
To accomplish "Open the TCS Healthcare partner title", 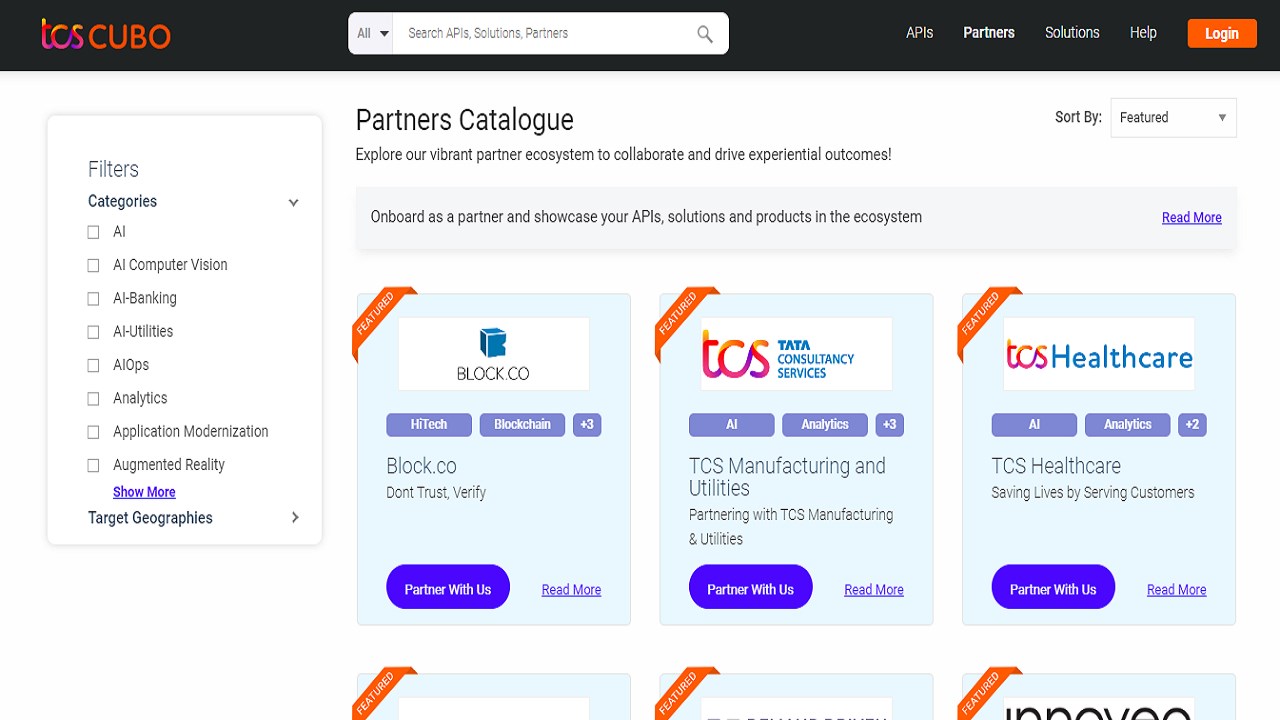I will [x=1056, y=466].
